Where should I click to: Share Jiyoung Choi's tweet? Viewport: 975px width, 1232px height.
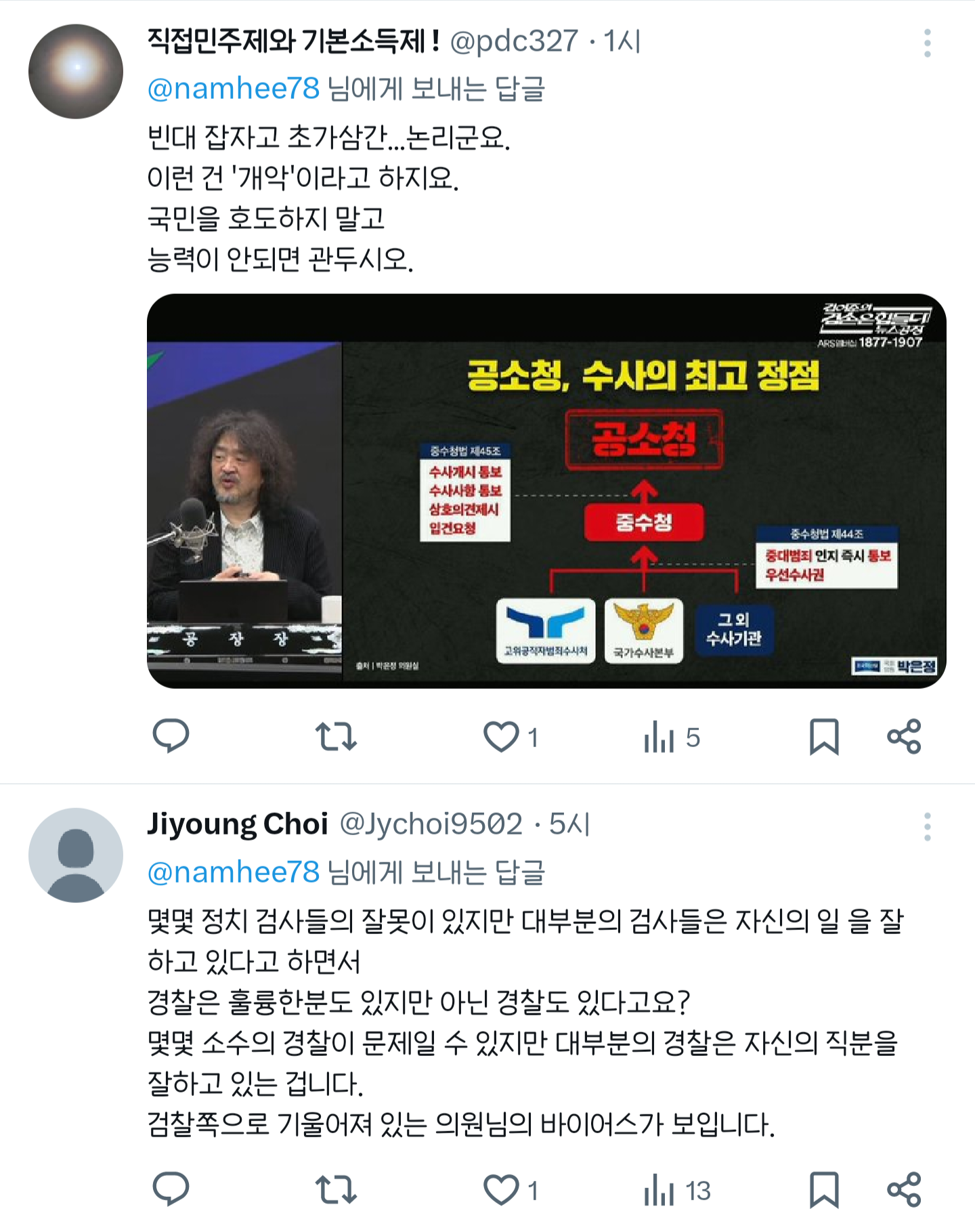pos(905,1189)
